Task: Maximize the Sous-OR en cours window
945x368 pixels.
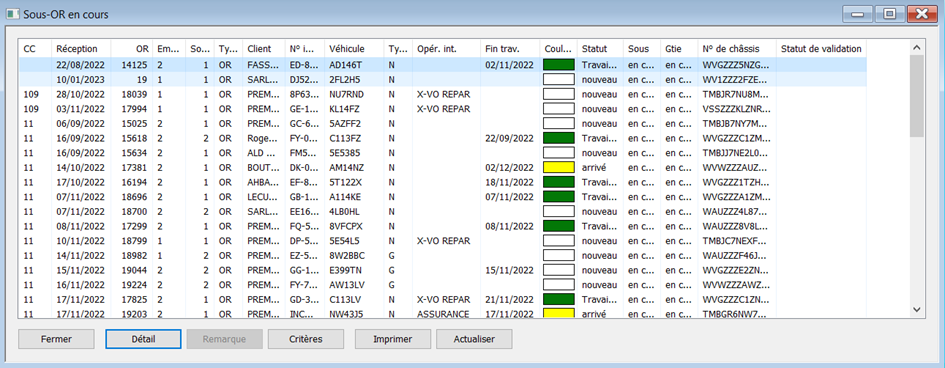Action: click(890, 14)
